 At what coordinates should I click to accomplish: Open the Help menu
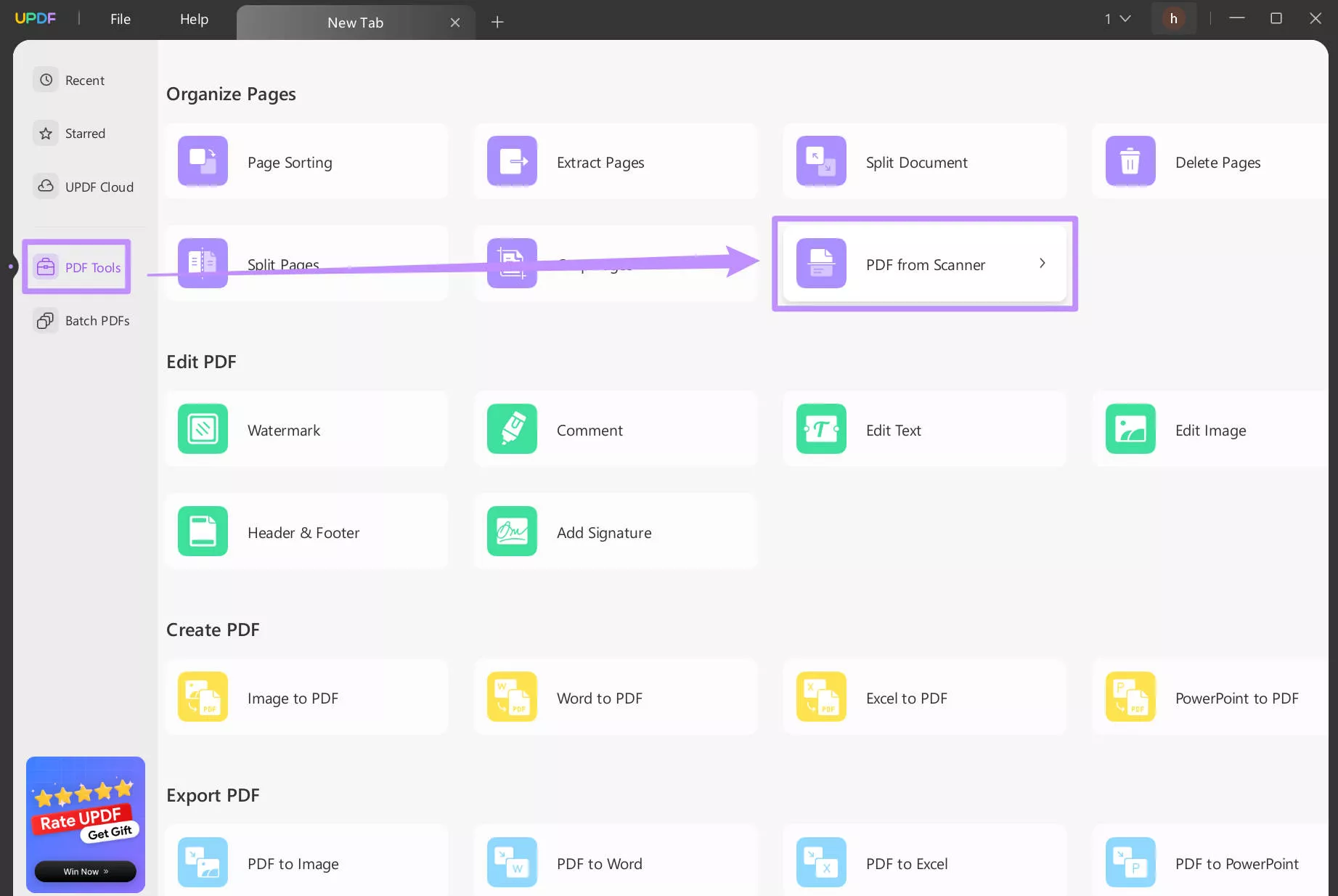pyautogui.click(x=194, y=19)
